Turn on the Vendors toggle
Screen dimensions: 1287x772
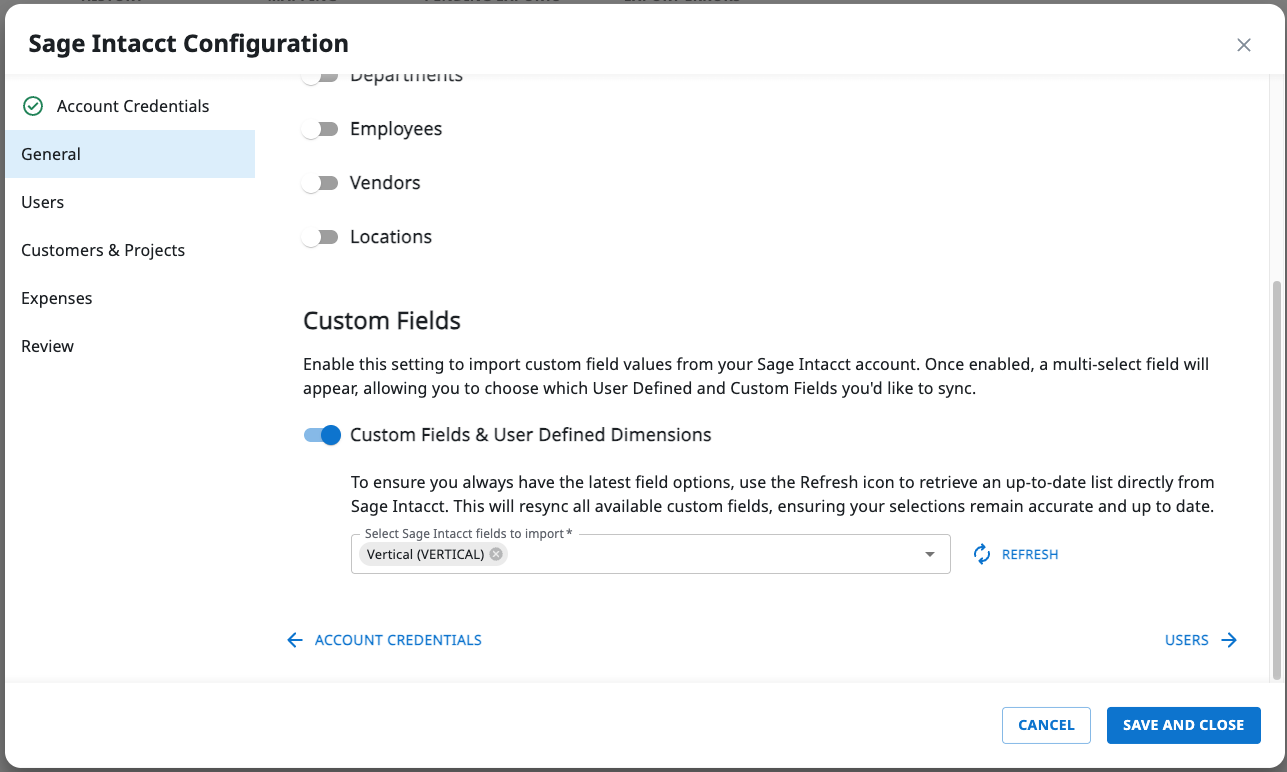coord(320,182)
